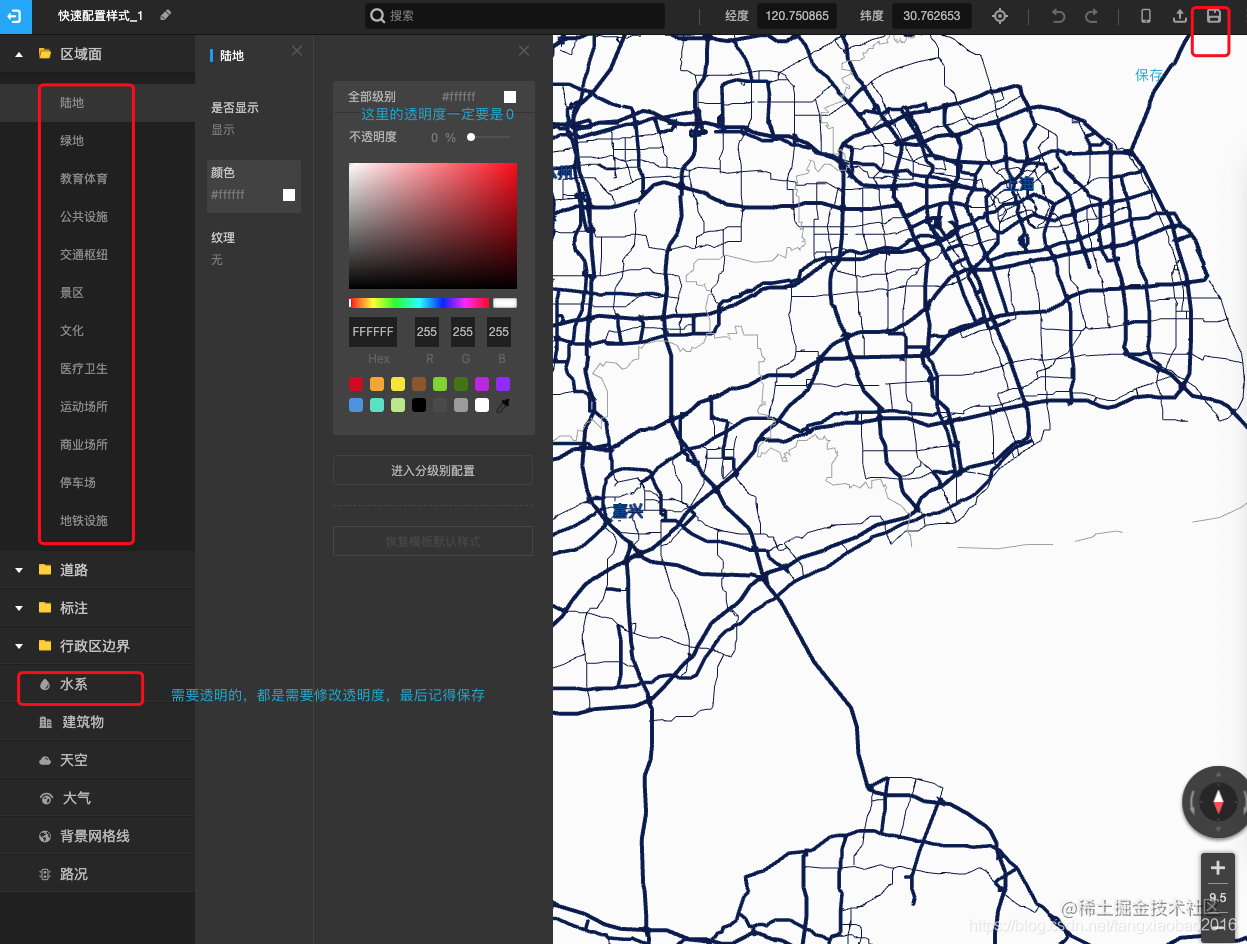Viewport: 1247px width, 944px height.
Task: Click the map zoom-in plus button
Action: click(x=1217, y=868)
